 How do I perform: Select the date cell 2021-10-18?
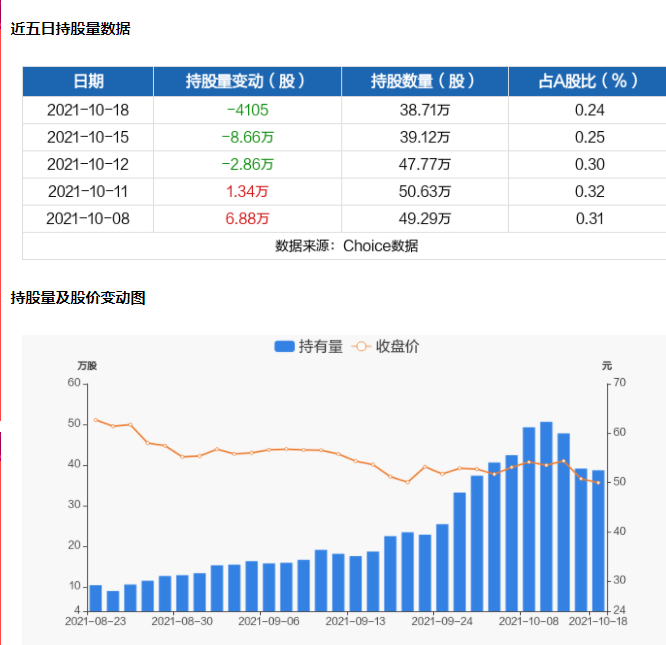tap(88, 110)
